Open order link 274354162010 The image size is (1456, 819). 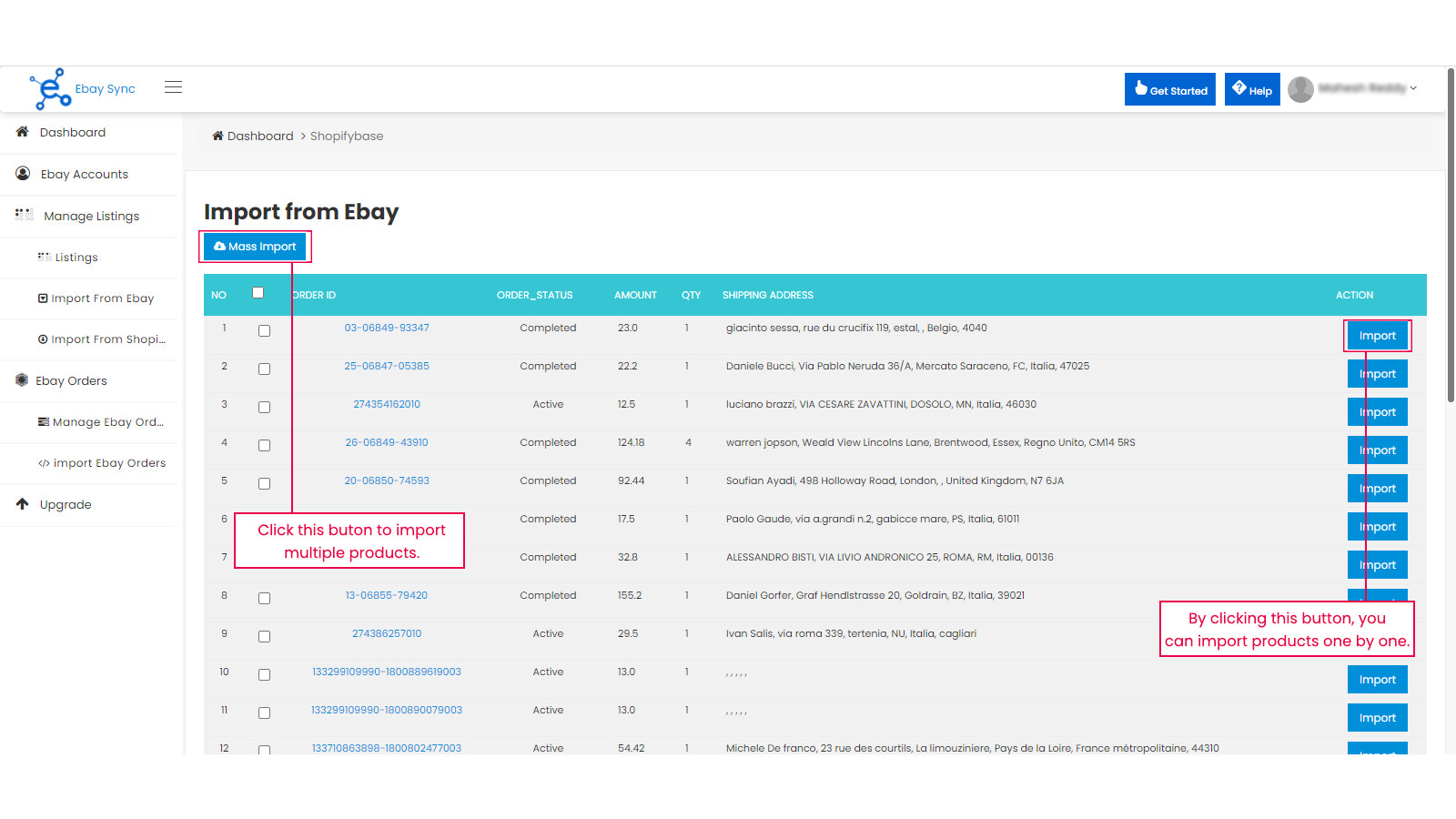[387, 404]
